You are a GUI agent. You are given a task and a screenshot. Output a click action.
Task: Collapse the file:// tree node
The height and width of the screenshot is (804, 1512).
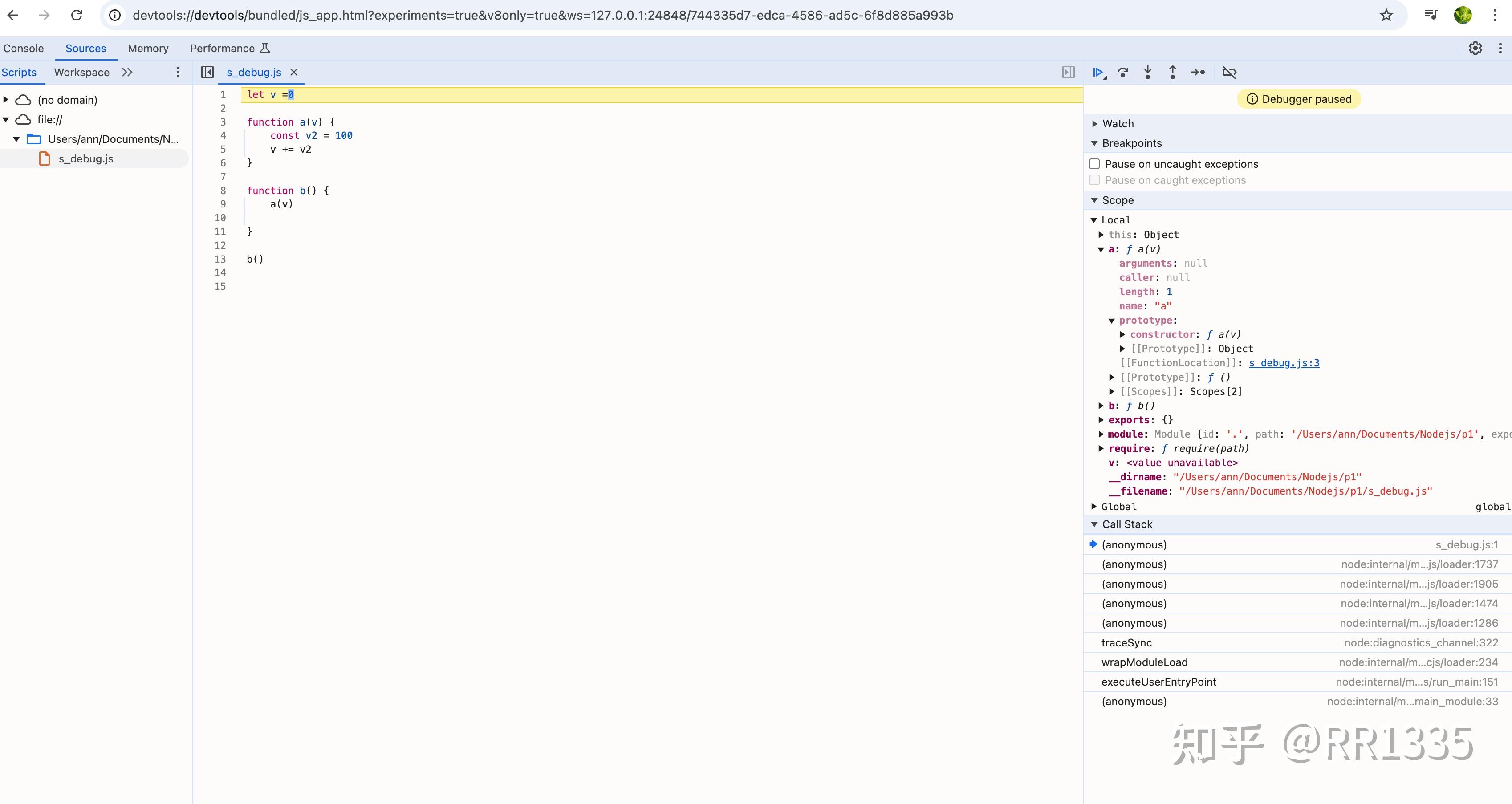tap(6, 119)
